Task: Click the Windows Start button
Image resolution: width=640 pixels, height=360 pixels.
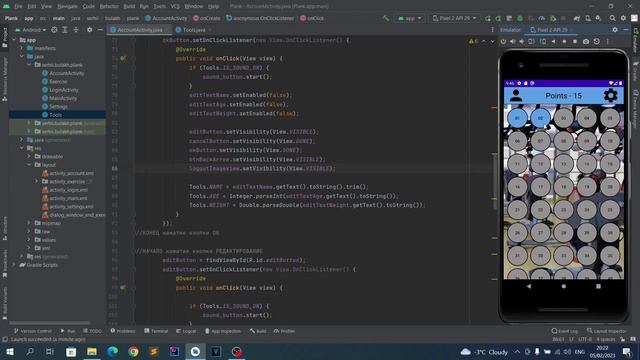Action: tap(10, 351)
